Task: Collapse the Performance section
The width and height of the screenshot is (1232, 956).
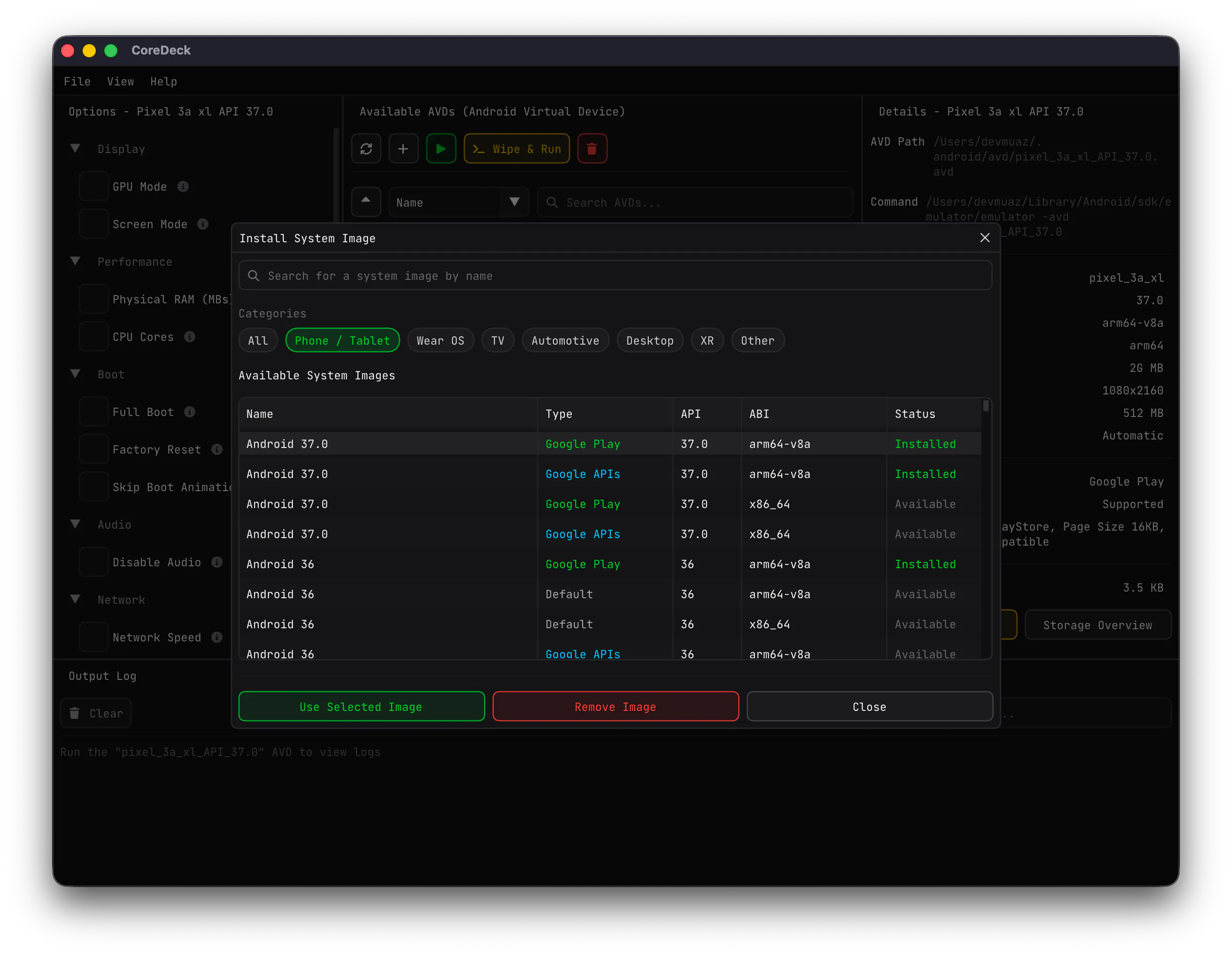Action: (x=75, y=261)
